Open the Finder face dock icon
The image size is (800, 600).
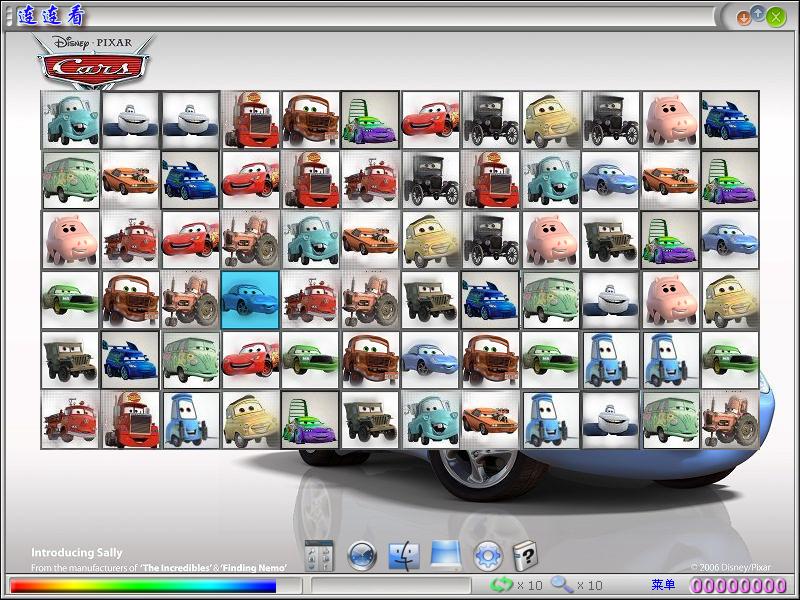click(404, 556)
